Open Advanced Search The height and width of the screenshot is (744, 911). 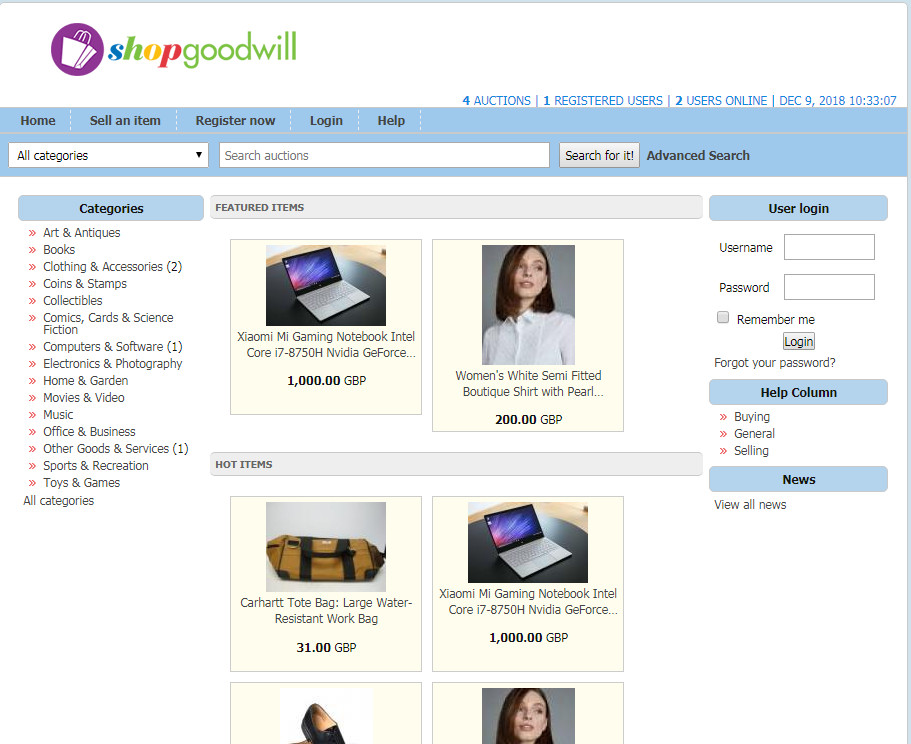point(698,155)
